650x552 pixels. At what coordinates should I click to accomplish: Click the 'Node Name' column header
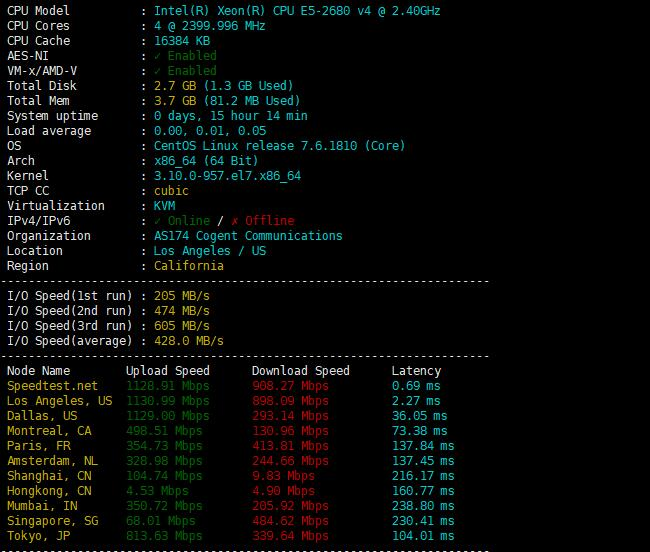point(39,370)
